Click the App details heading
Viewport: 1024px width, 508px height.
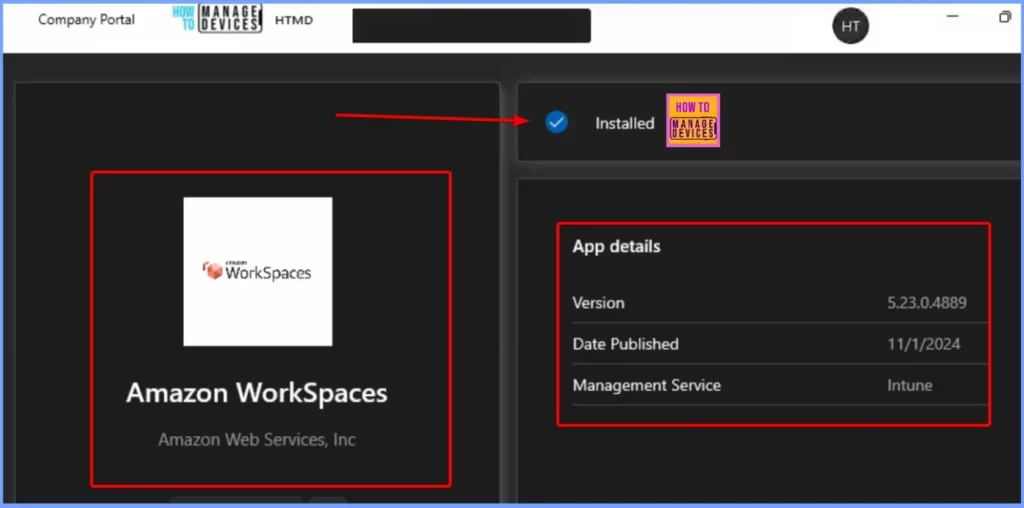616,246
